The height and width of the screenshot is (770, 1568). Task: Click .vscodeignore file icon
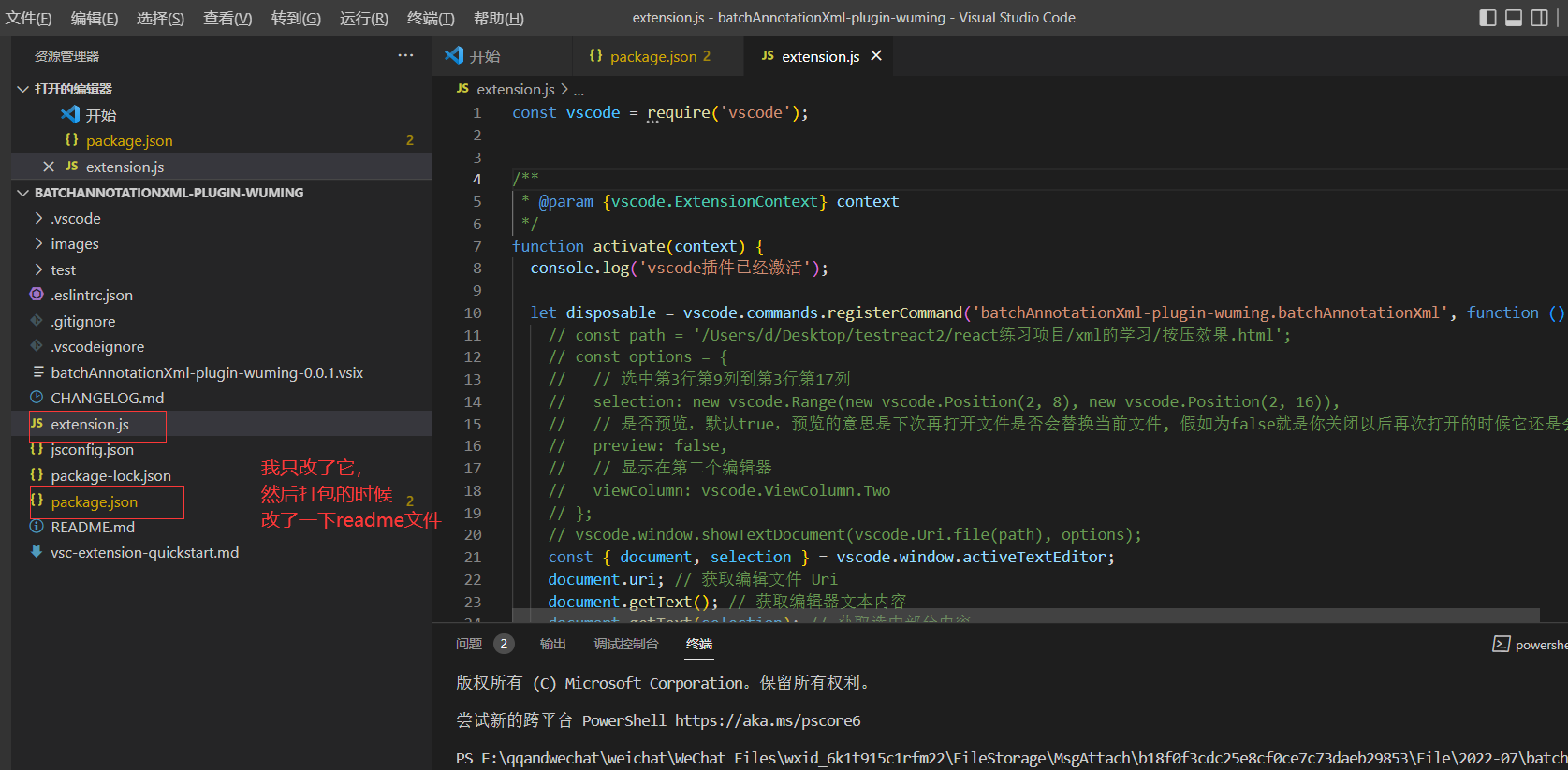[x=37, y=346]
